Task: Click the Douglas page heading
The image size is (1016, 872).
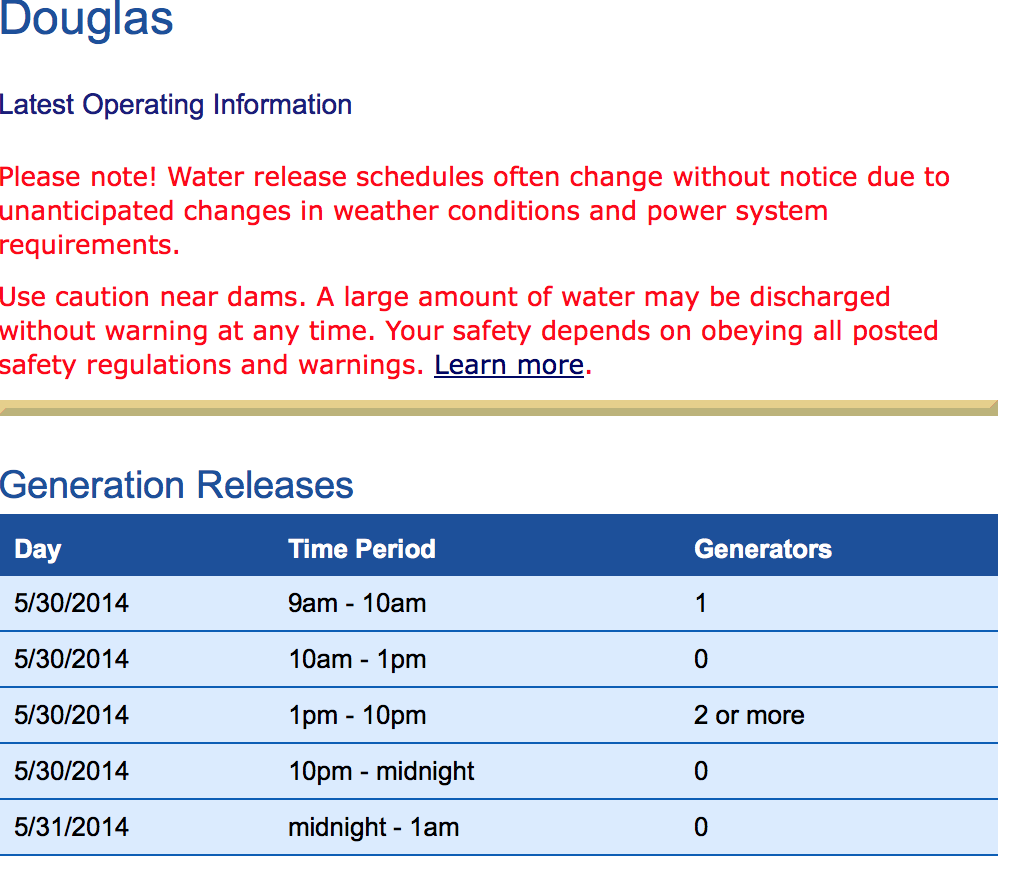Action: point(87,20)
